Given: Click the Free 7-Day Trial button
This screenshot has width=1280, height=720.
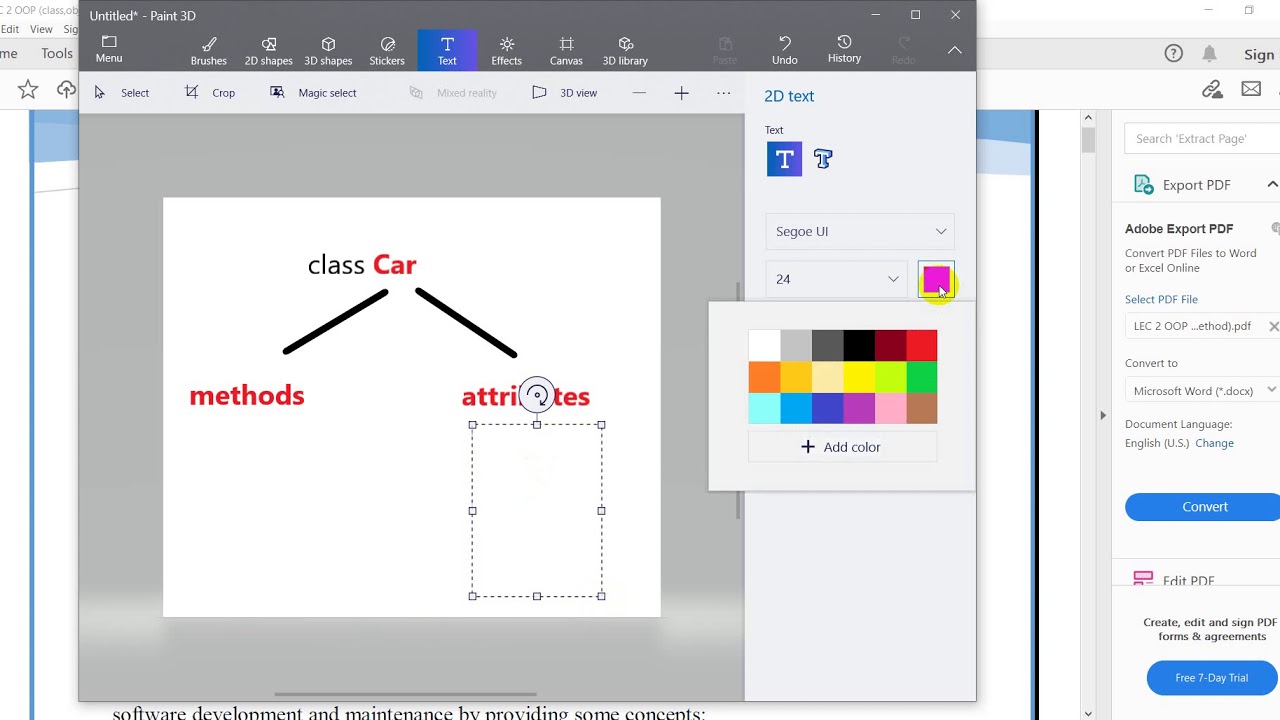Looking at the screenshot, I should [1211, 678].
